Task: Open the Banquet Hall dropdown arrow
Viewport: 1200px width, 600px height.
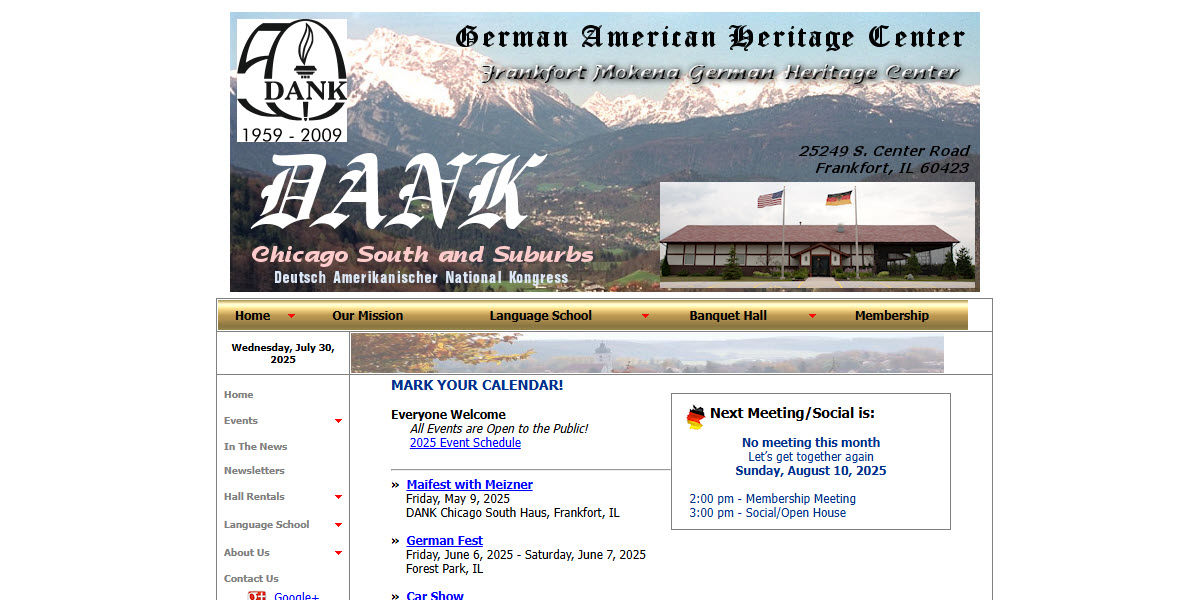Action: click(x=812, y=315)
